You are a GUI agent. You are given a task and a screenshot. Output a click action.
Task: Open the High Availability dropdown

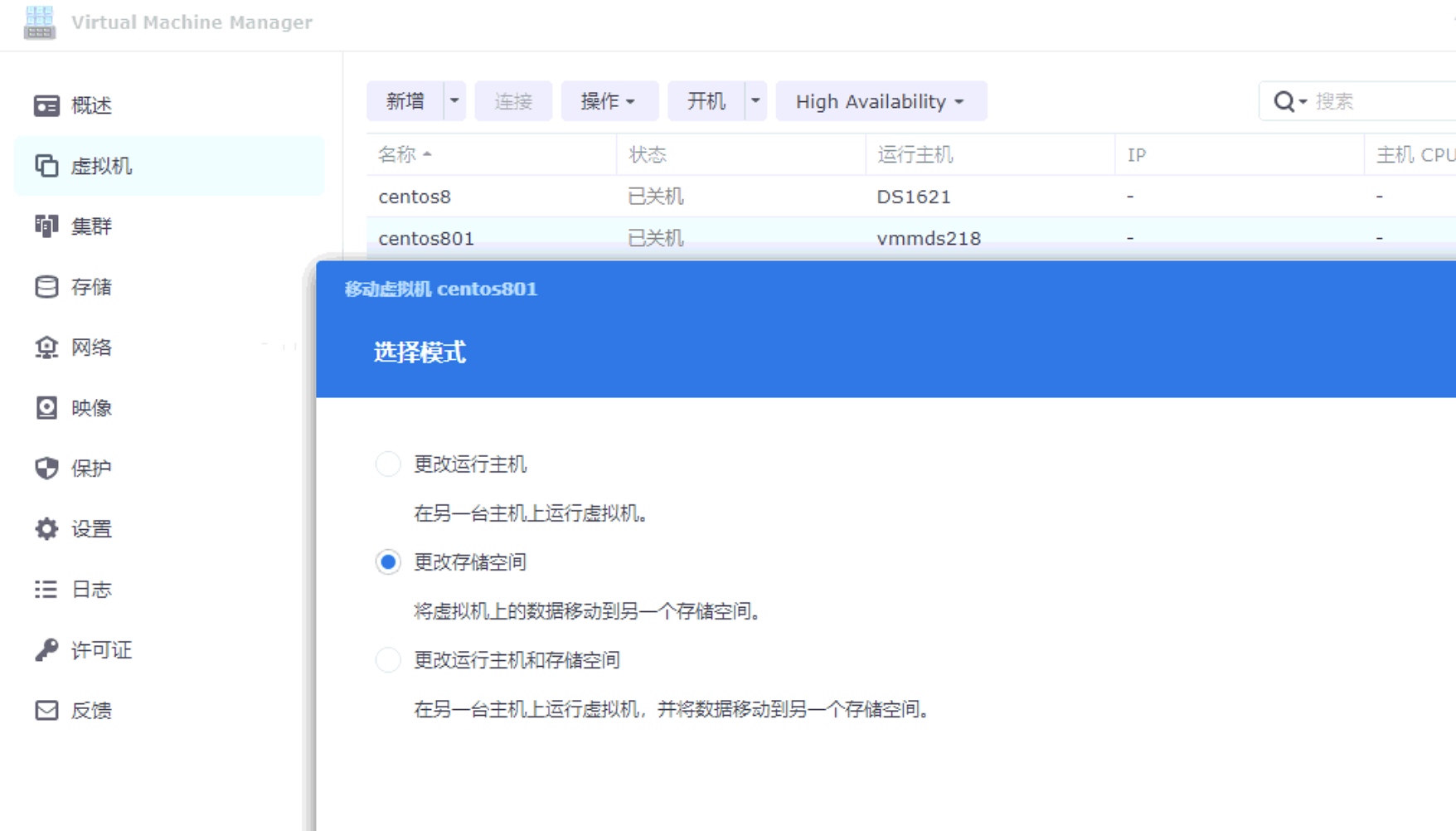tap(881, 101)
